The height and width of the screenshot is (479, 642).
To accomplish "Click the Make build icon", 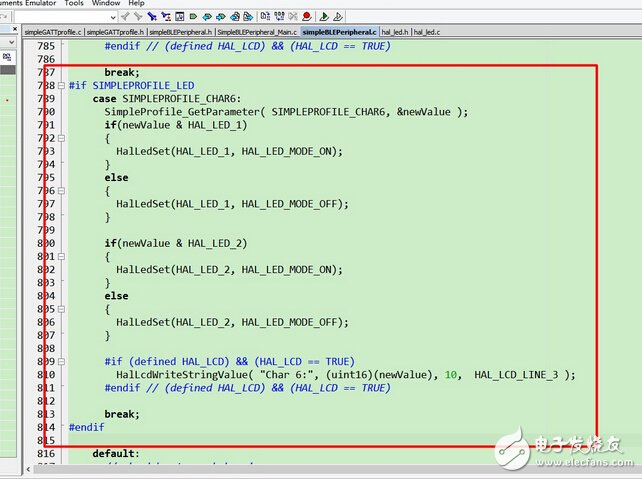I will 278,17.
